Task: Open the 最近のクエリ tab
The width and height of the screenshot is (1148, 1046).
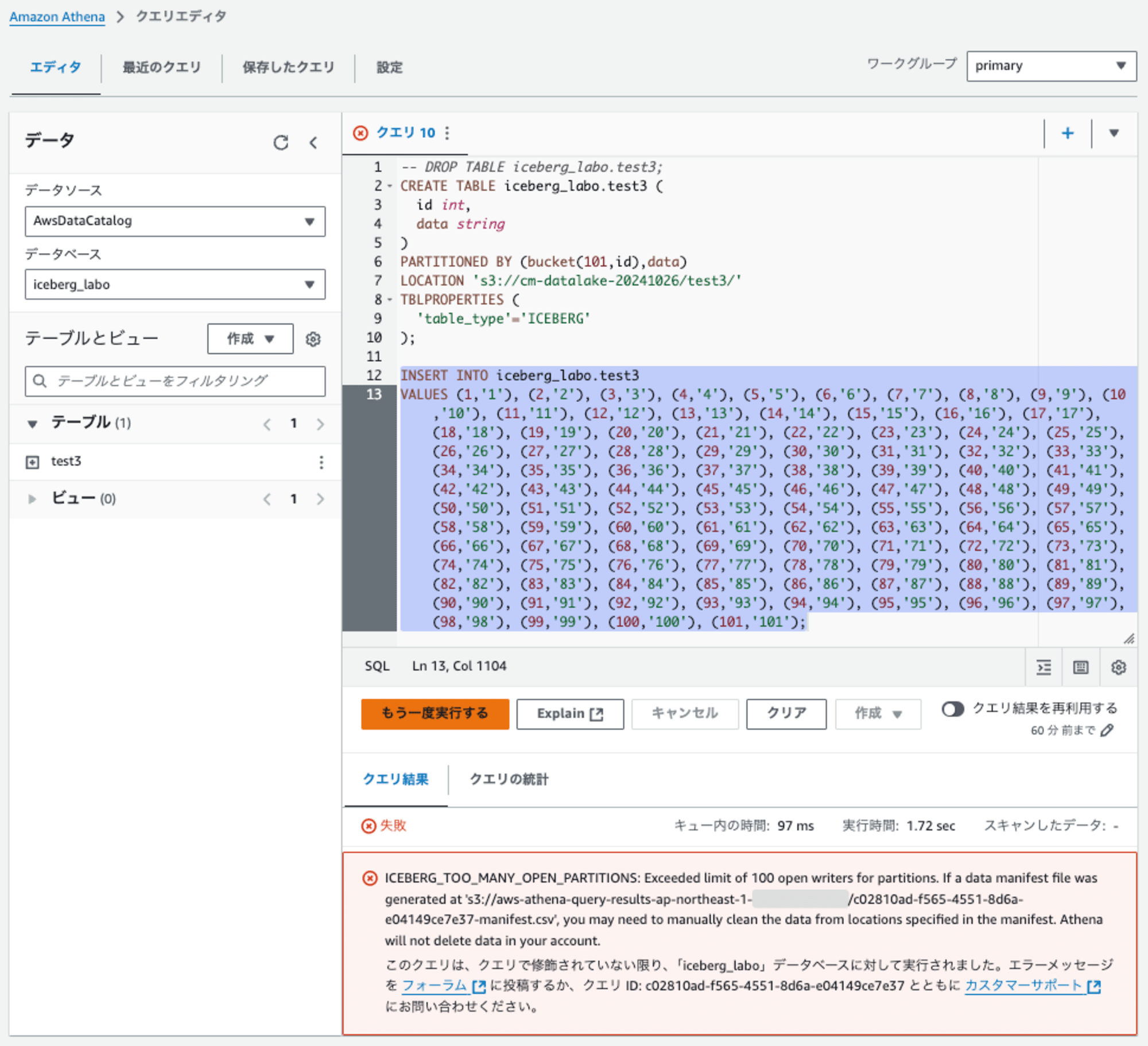Action: pyautogui.click(x=162, y=68)
